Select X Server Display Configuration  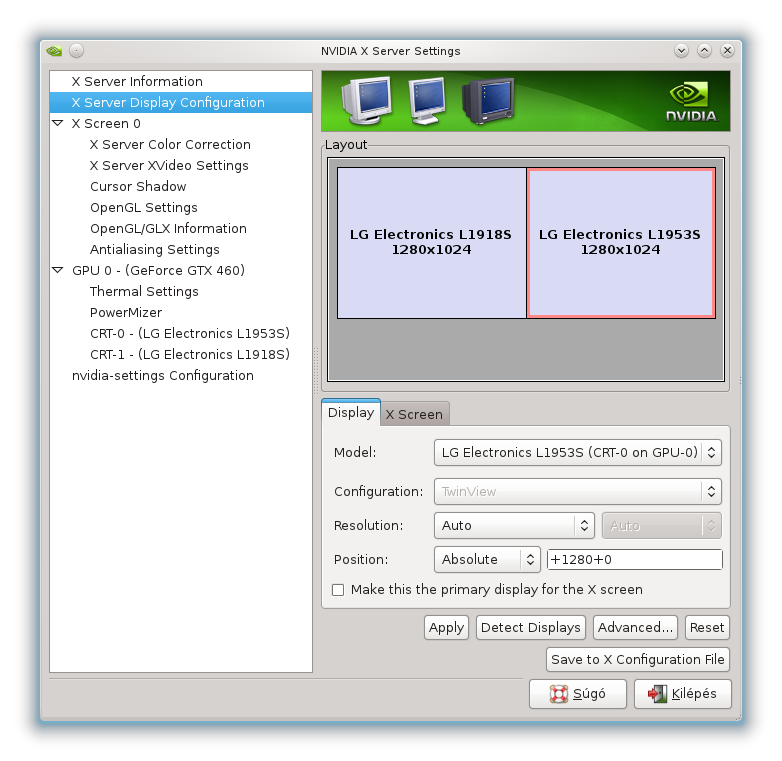tap(181, 102)
